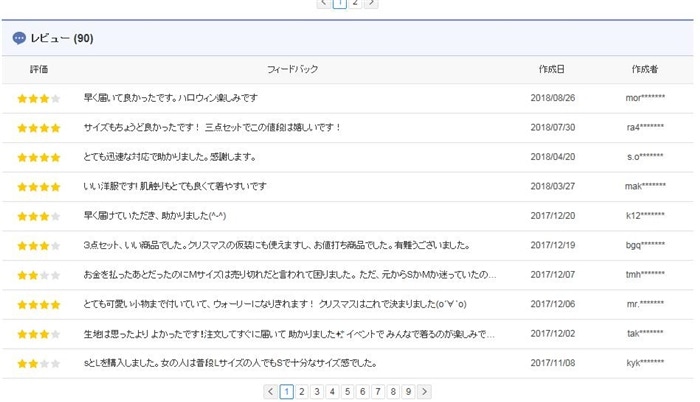The image size is (700, 402).
Task: Go to page 2 in bottom pagination
Action: coord(302,392)
